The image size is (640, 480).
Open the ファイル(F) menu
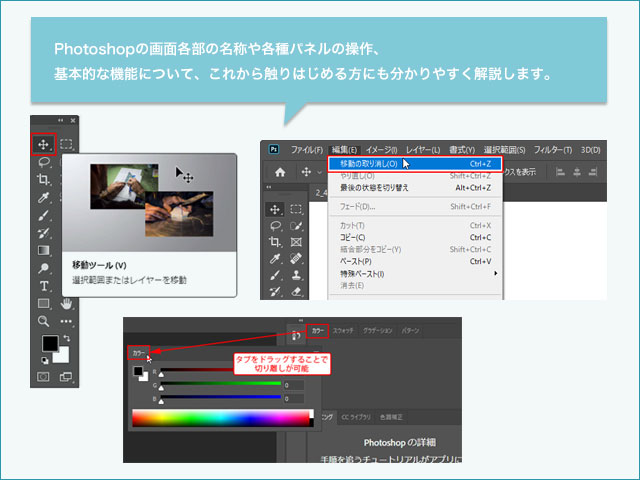[x=307, y=150]
